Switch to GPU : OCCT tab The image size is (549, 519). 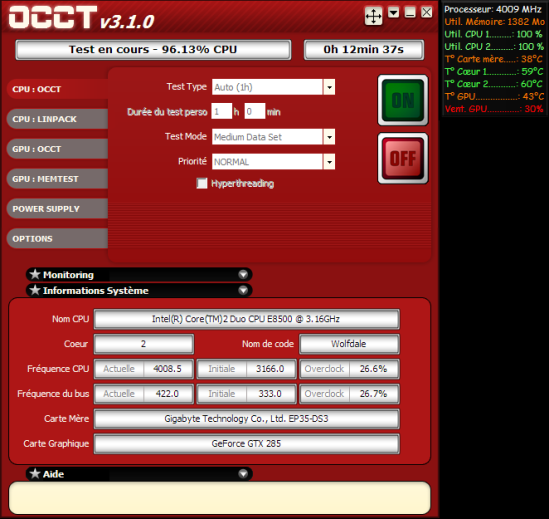(58, 149)
